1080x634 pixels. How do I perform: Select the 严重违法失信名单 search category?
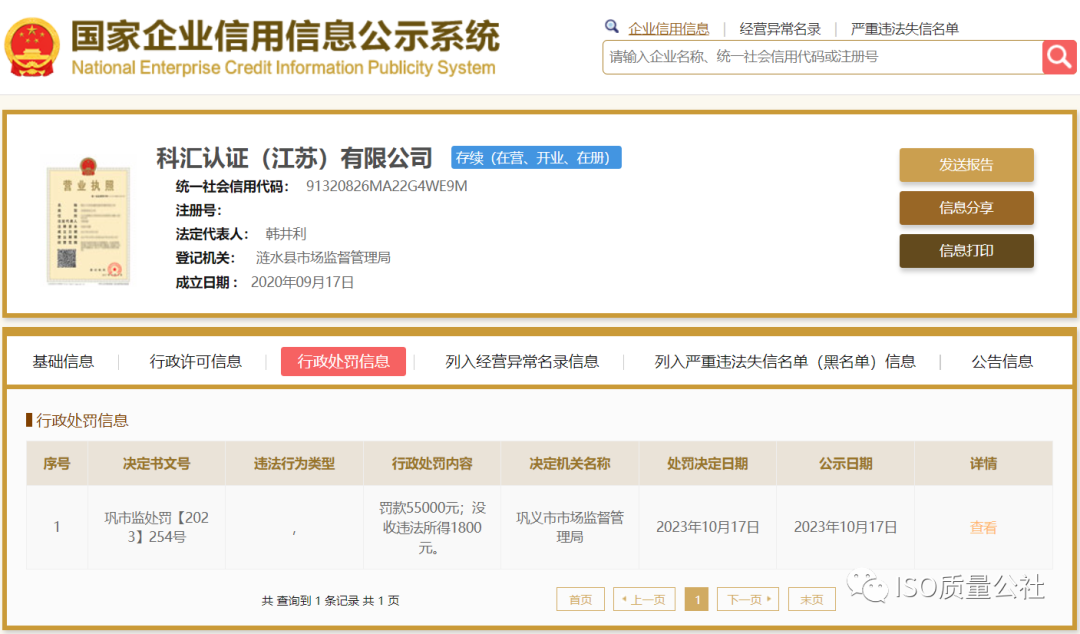pyautogui.click(x=904, y=29)
